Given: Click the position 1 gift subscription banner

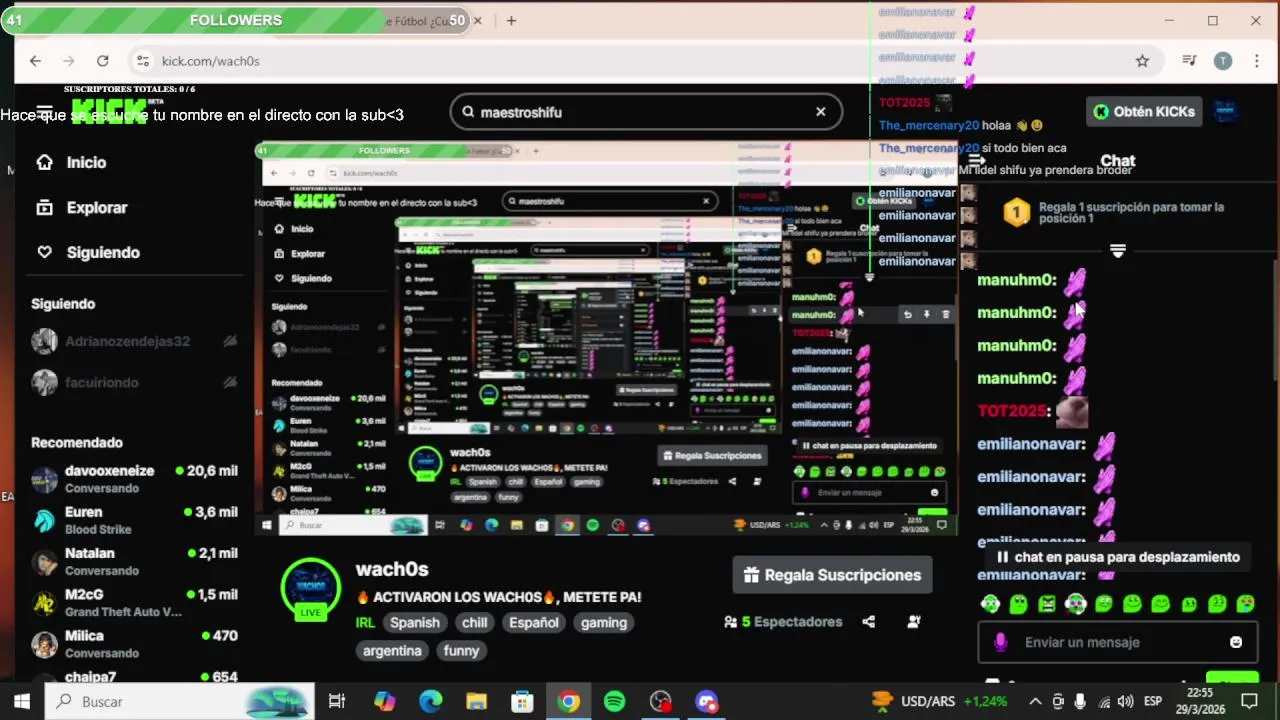Looking at the screenshot, I should 1118,213.
